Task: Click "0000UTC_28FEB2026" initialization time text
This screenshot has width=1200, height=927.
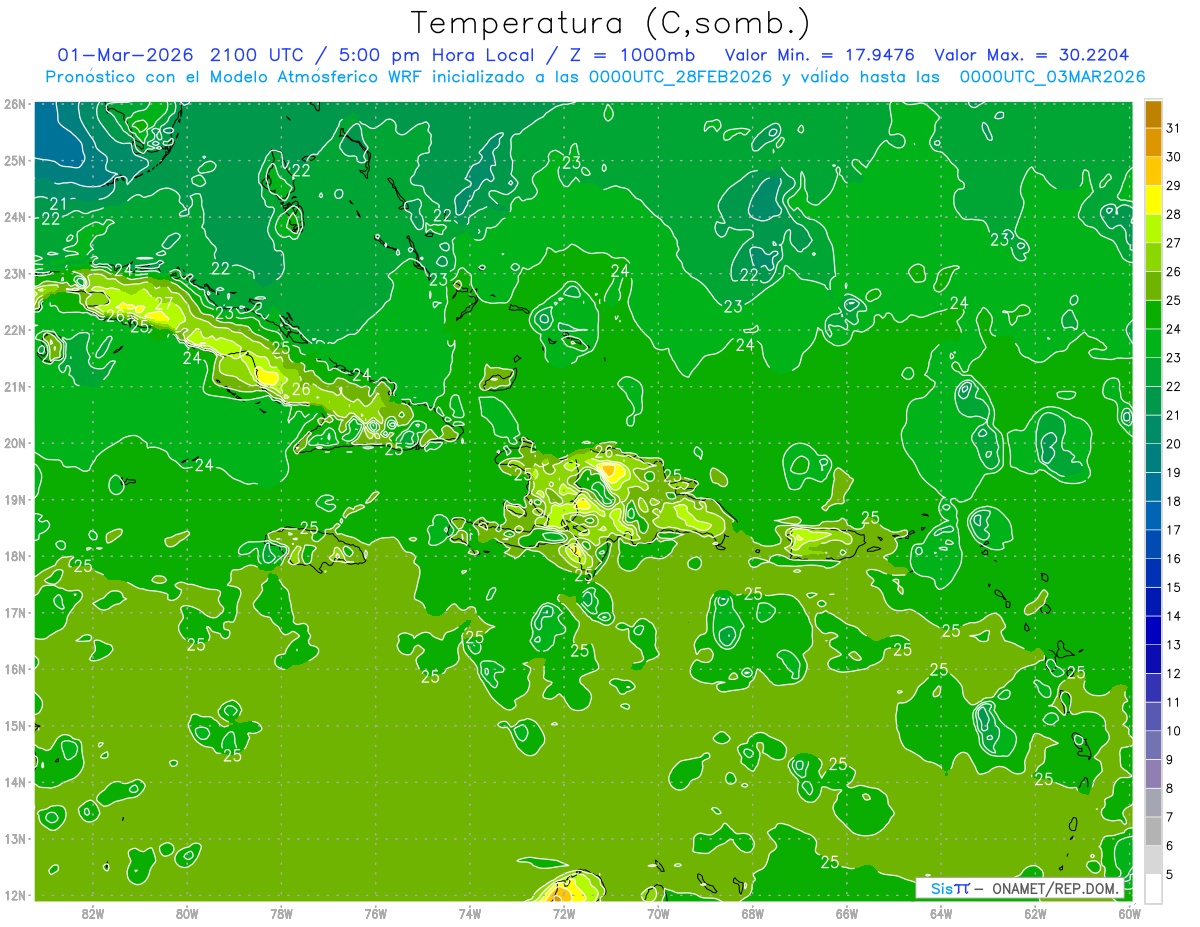Action: 681,77
